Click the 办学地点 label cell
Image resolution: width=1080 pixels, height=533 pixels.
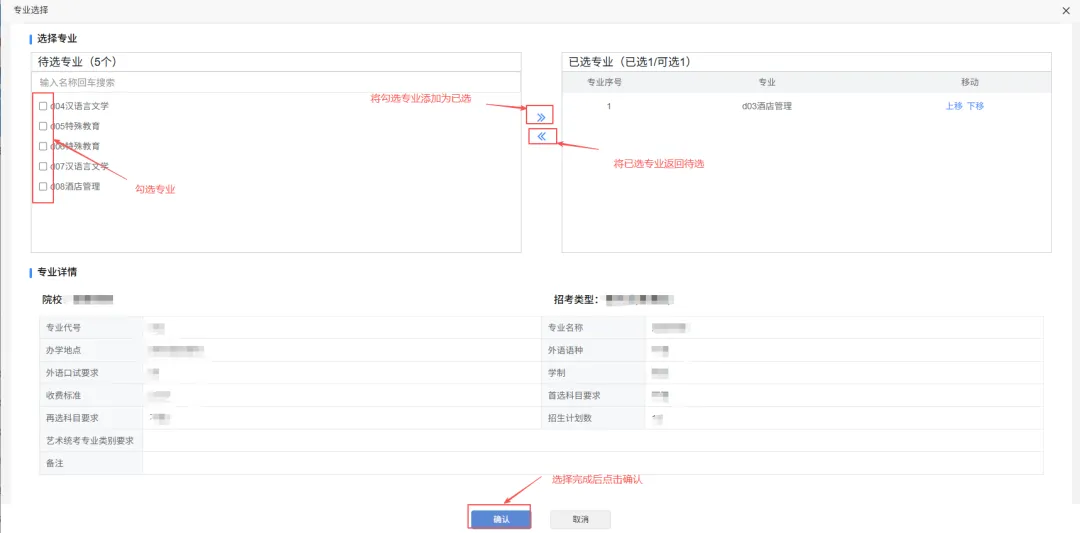point(91,351)
